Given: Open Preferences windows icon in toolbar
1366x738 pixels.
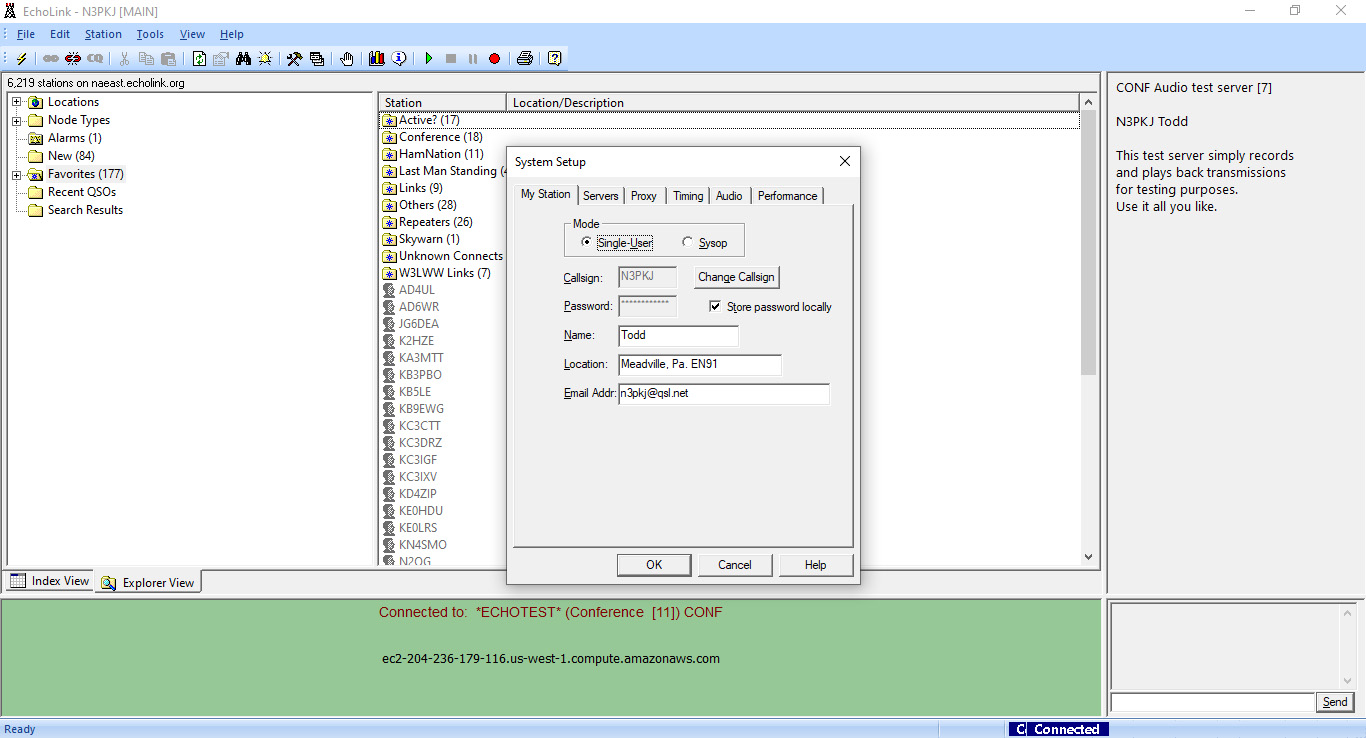Looking at the screenshot, I should (316, 59).
